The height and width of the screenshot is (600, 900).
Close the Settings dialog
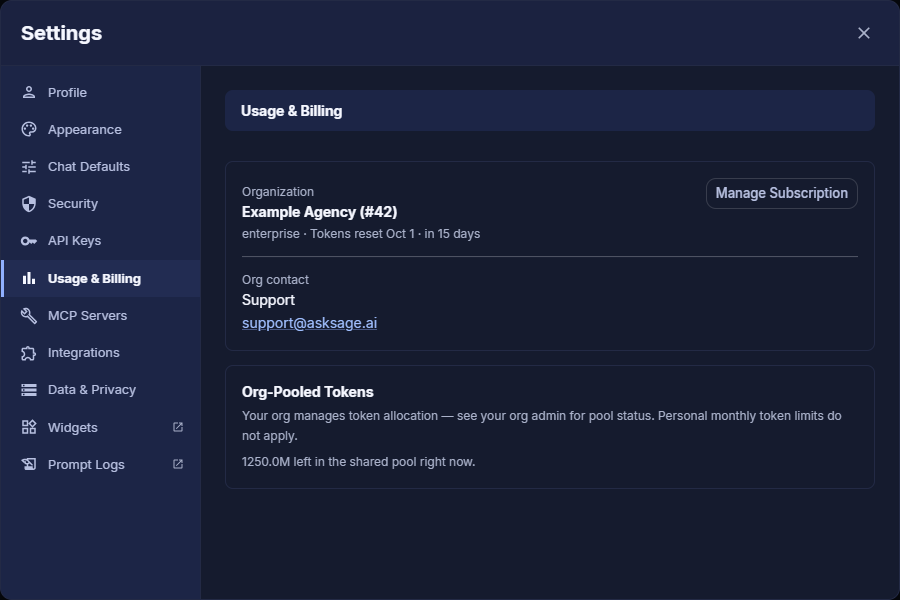[864, 33]
